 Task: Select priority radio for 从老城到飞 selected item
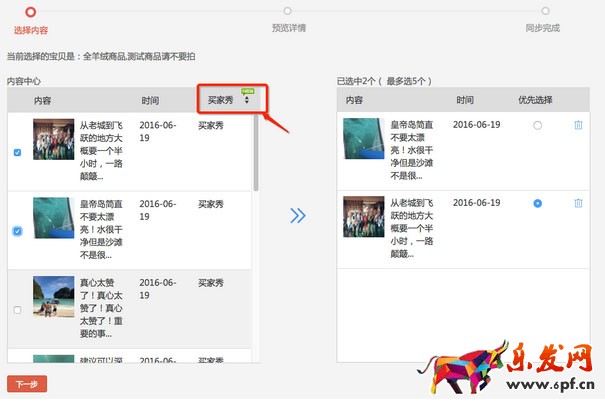pos(537,203)
